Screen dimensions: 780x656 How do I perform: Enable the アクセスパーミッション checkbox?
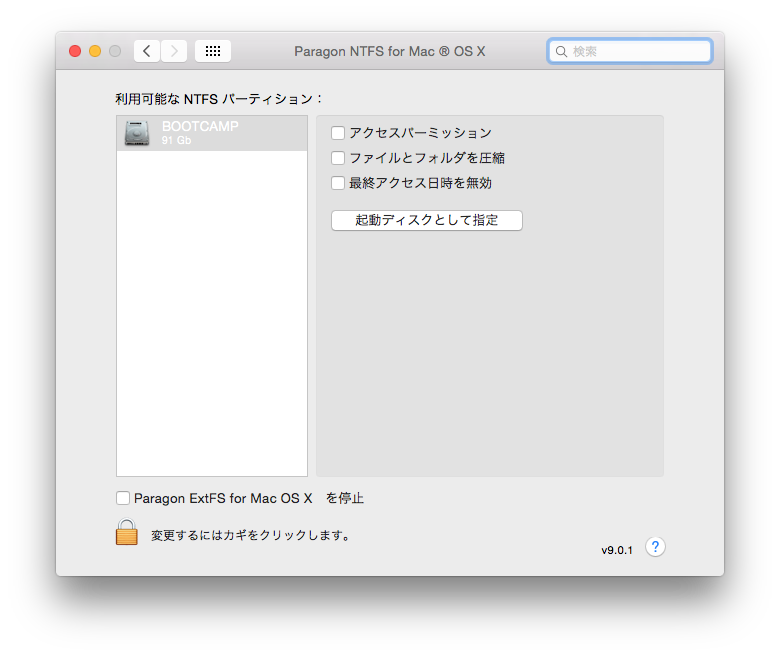click(338, 133)
